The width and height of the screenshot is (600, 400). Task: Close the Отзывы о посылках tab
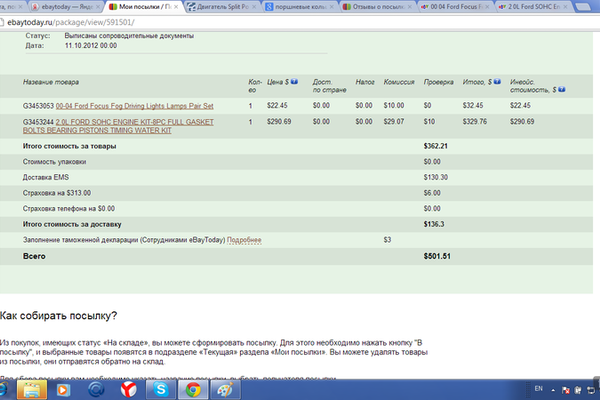(x=409, y=7)
